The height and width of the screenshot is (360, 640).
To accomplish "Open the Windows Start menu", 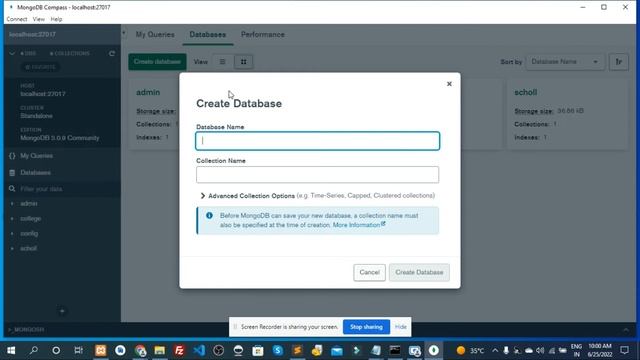I will 11,350.
